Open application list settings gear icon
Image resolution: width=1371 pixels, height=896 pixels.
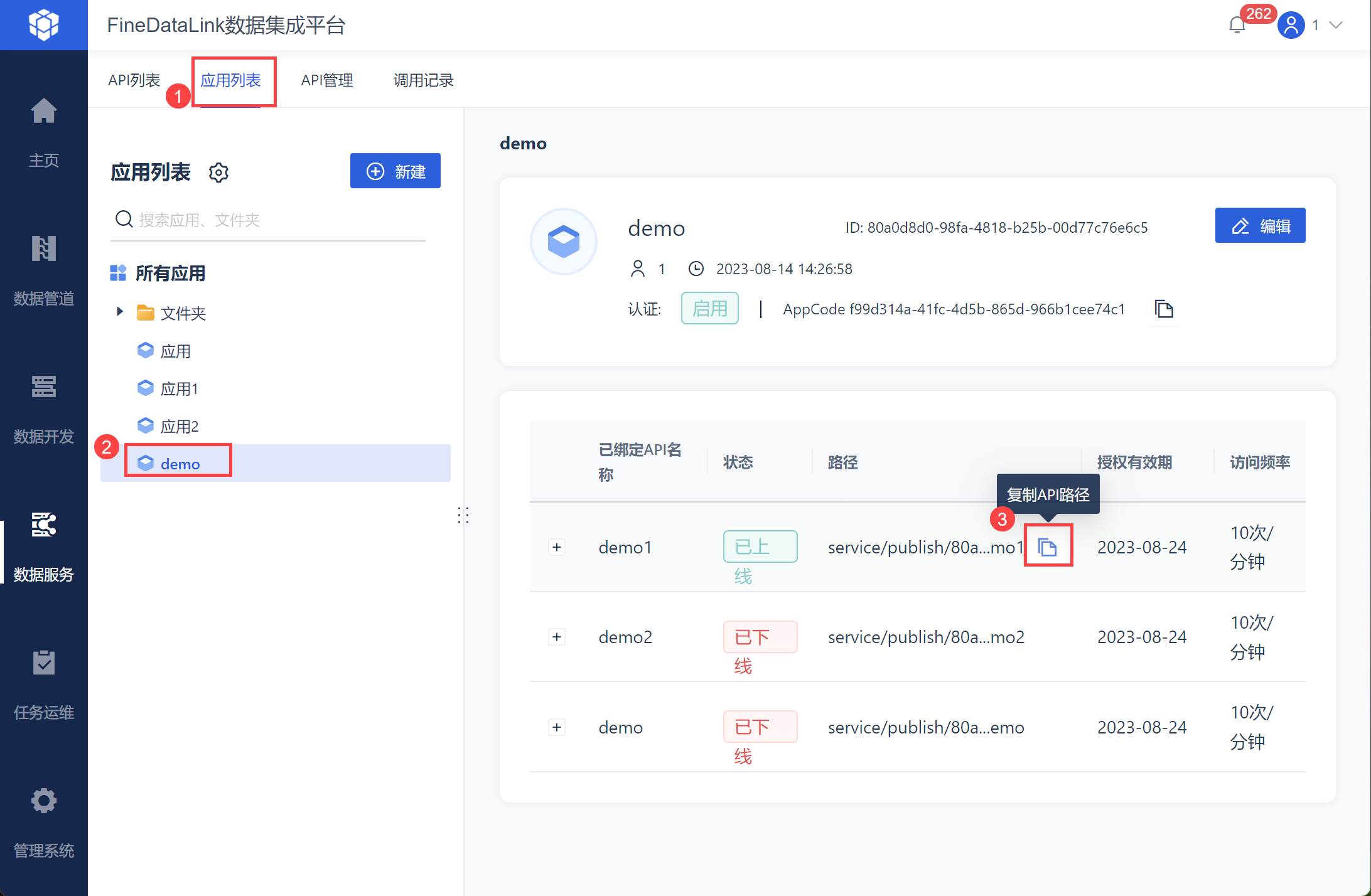pos(218,173)
